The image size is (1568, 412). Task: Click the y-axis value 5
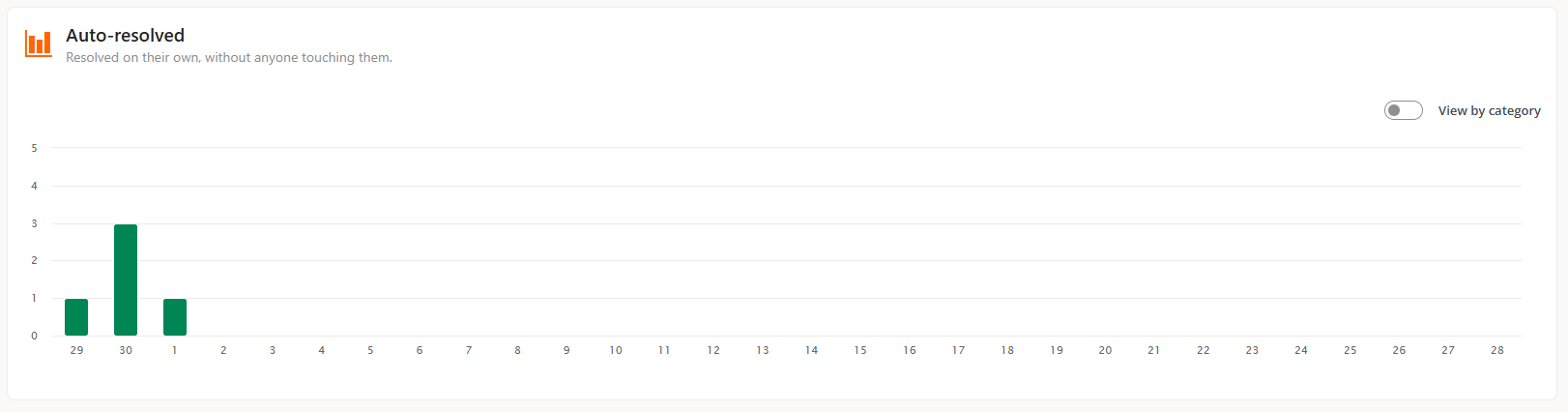coord(34,148)
